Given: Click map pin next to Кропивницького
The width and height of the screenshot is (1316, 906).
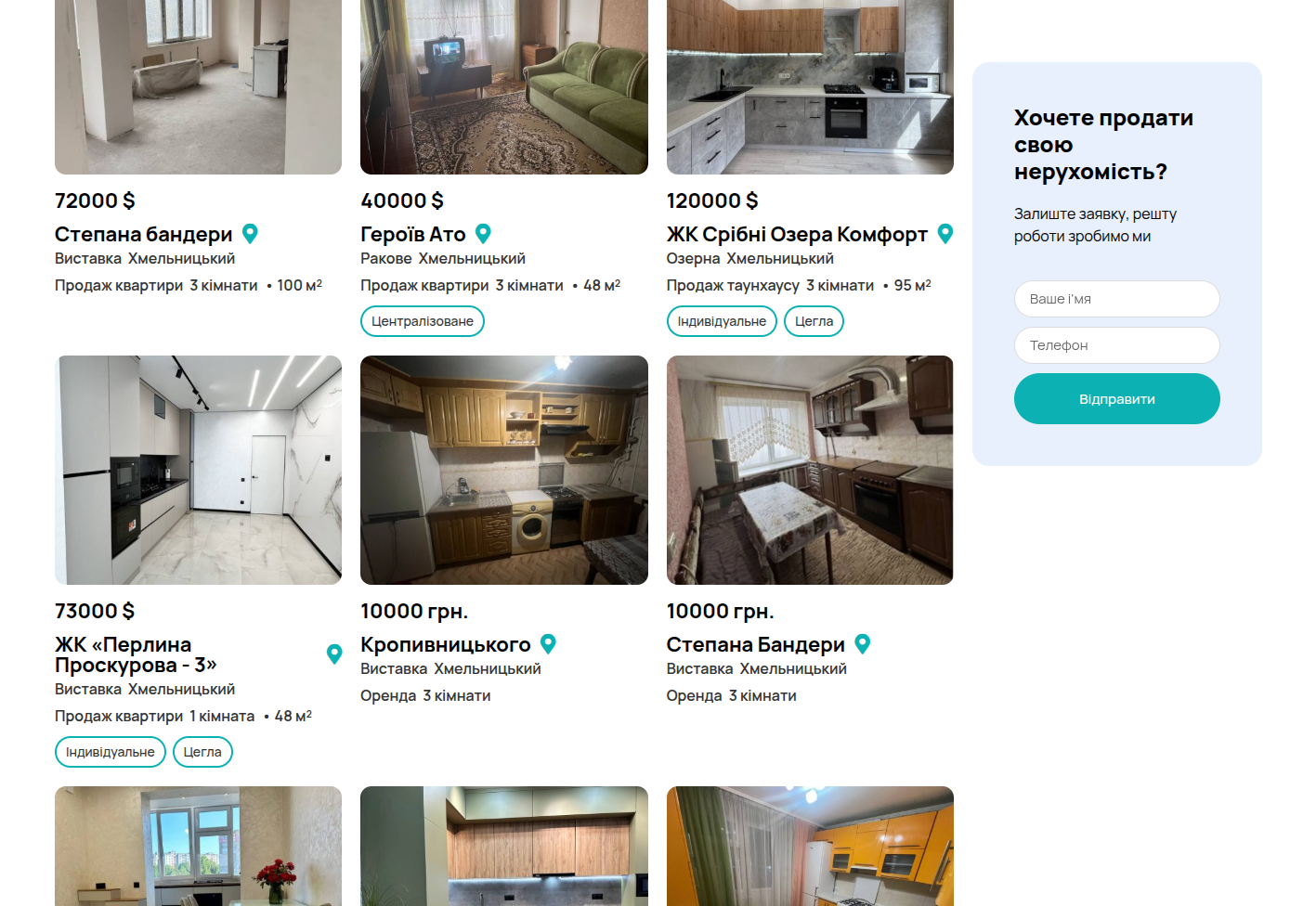Looking at the screenshot, I should [548, 643].
